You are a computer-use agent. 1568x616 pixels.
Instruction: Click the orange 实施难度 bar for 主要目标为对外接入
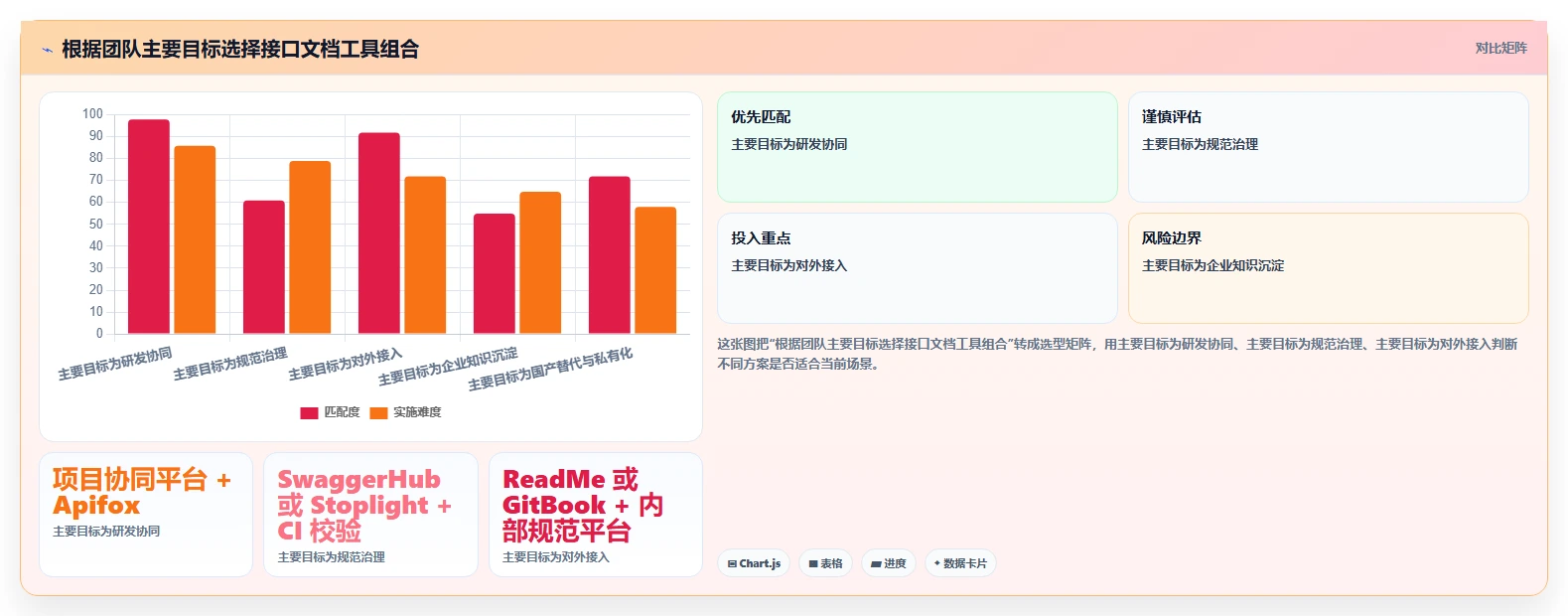425,255
